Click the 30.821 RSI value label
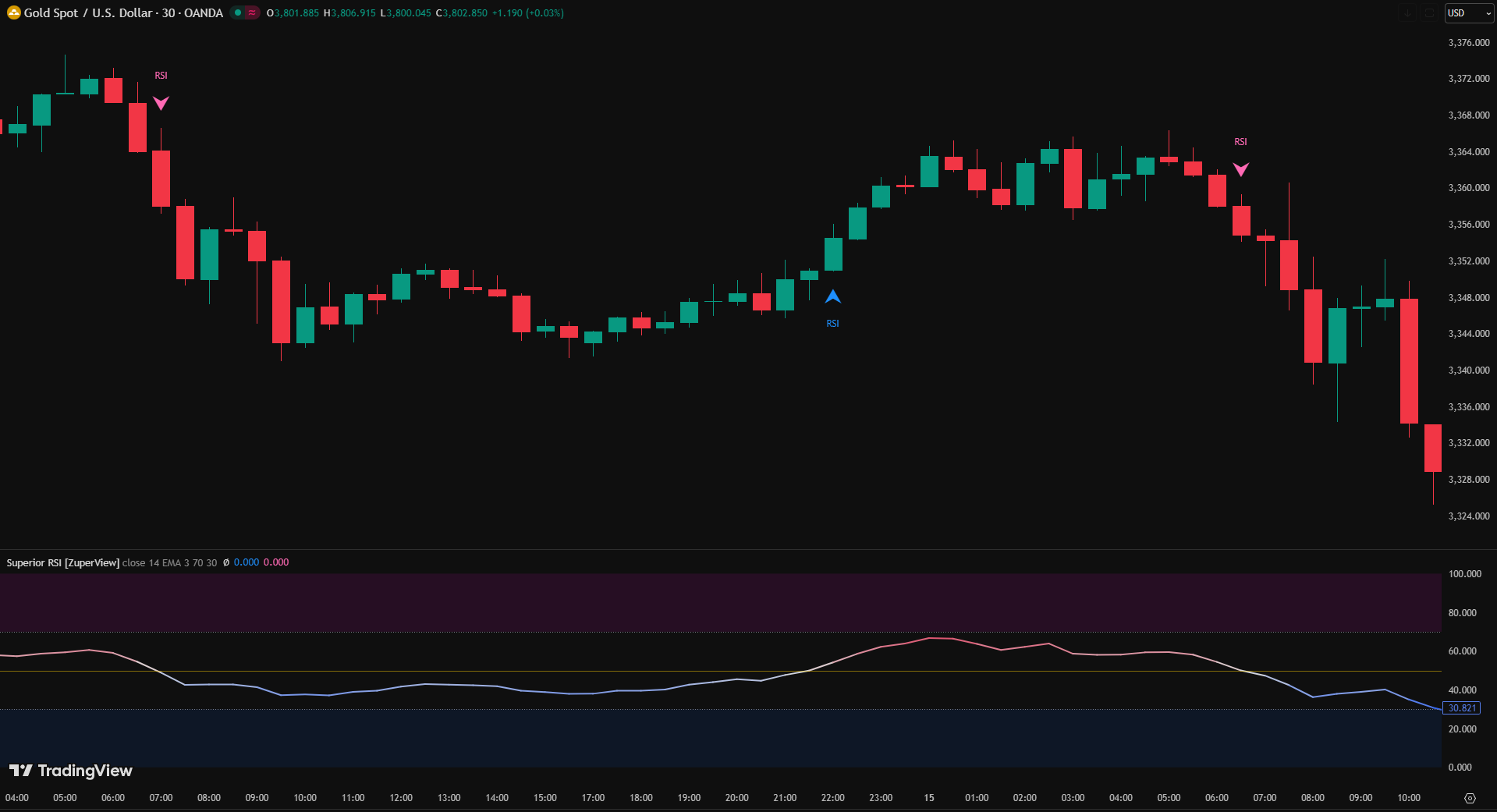Image resolution: width=1497 pixels, height=812 pixels. (x=1461, y=708)
